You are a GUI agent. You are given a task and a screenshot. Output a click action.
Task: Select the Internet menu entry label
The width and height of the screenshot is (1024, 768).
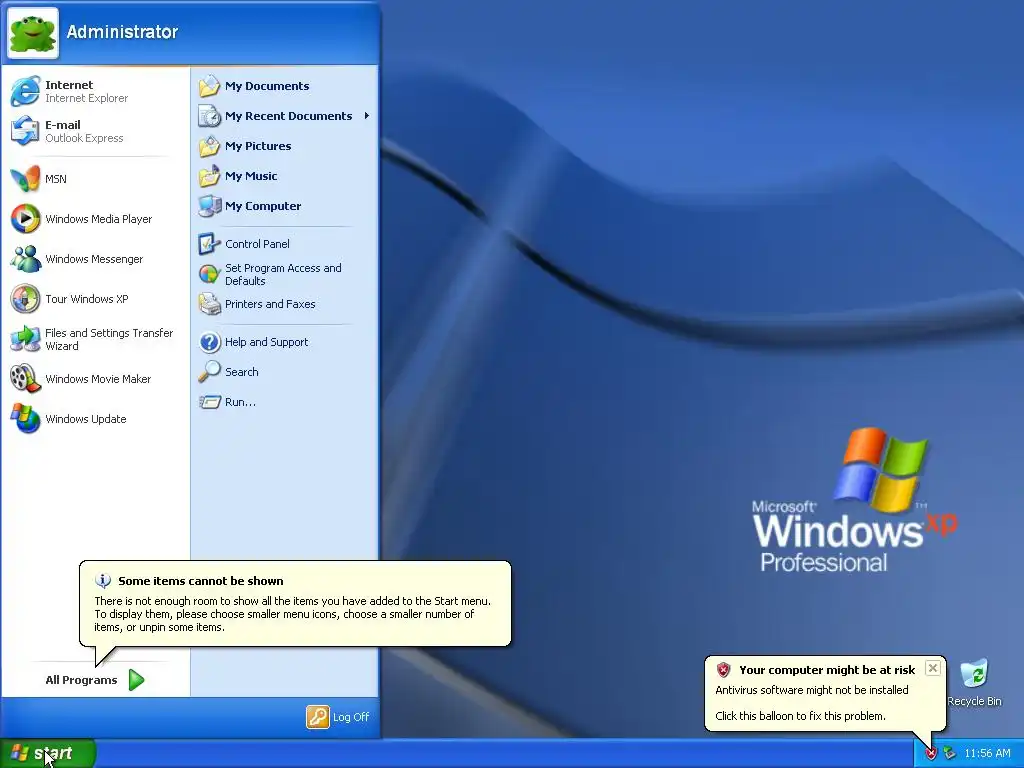pos(69,85)
